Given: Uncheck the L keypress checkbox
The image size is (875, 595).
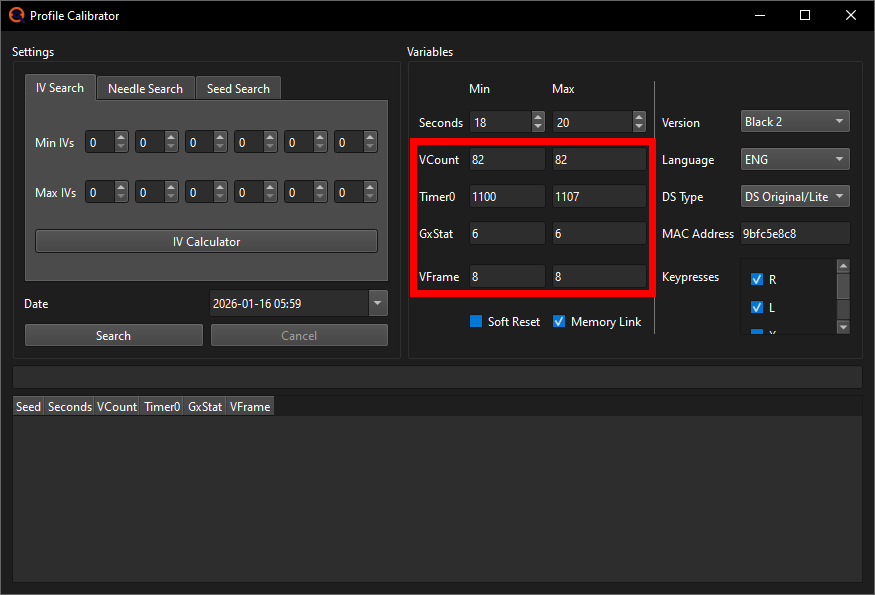Looking at the screenshot, I should [x=757, y=307].
